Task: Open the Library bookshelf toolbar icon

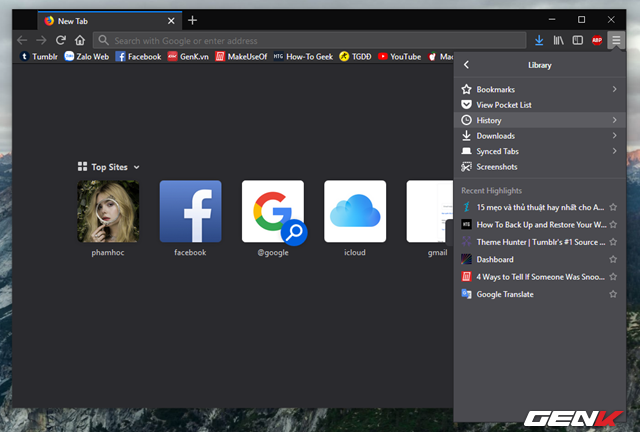Action: (559, 40)
